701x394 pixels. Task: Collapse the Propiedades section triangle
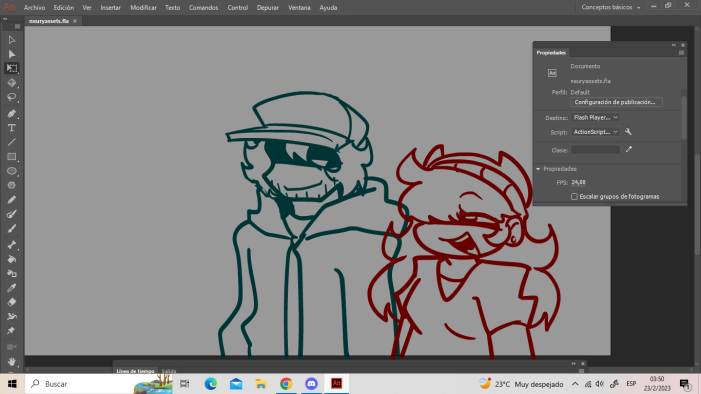pyautogui.click(x=538, y=169)
